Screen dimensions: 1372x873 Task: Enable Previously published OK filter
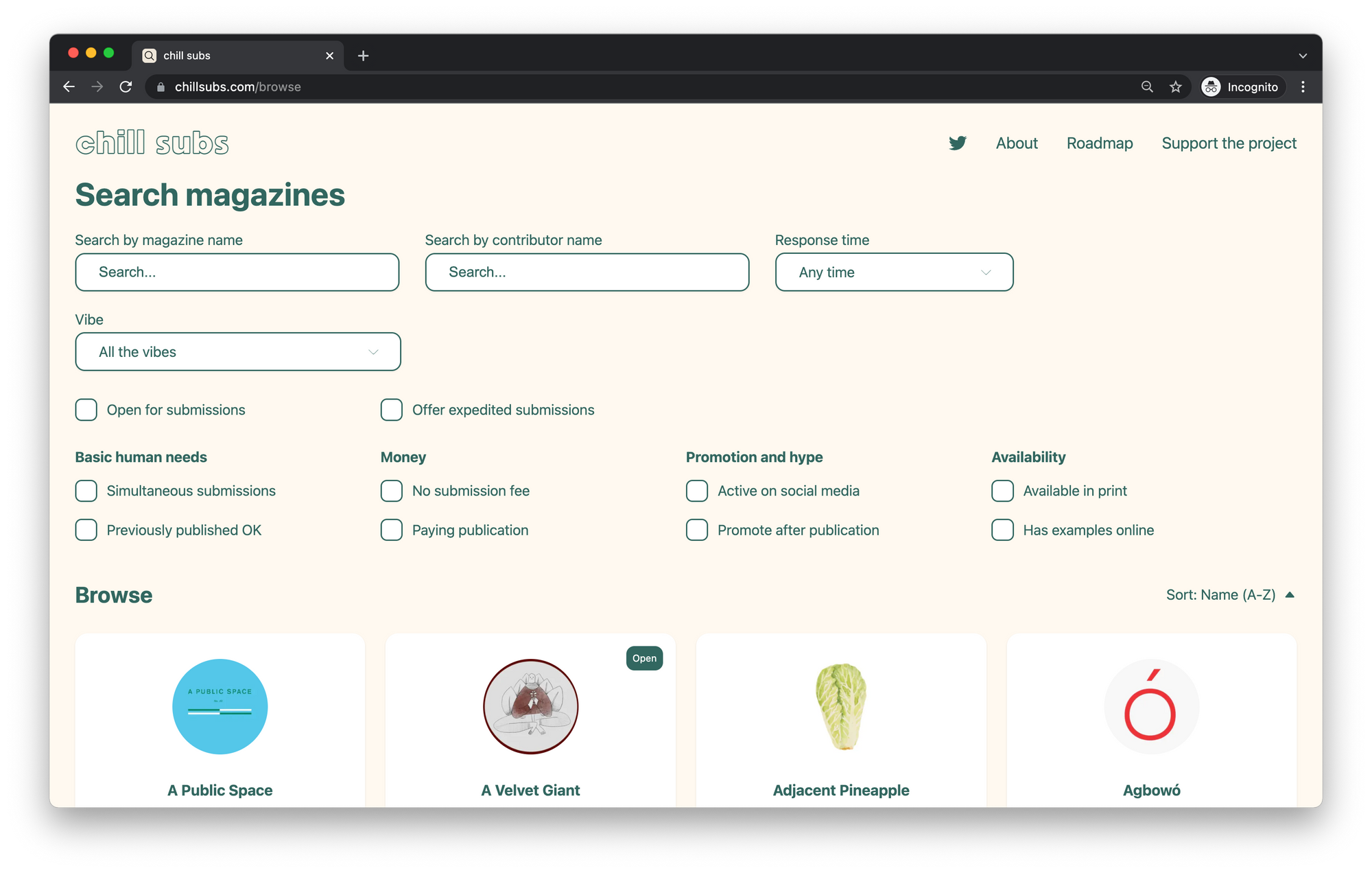[86, 530]
